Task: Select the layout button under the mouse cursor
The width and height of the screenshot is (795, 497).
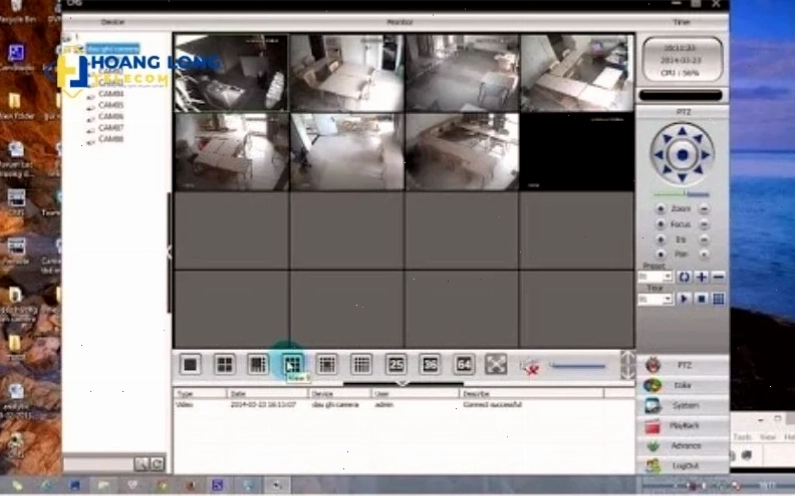Action: 292,364
